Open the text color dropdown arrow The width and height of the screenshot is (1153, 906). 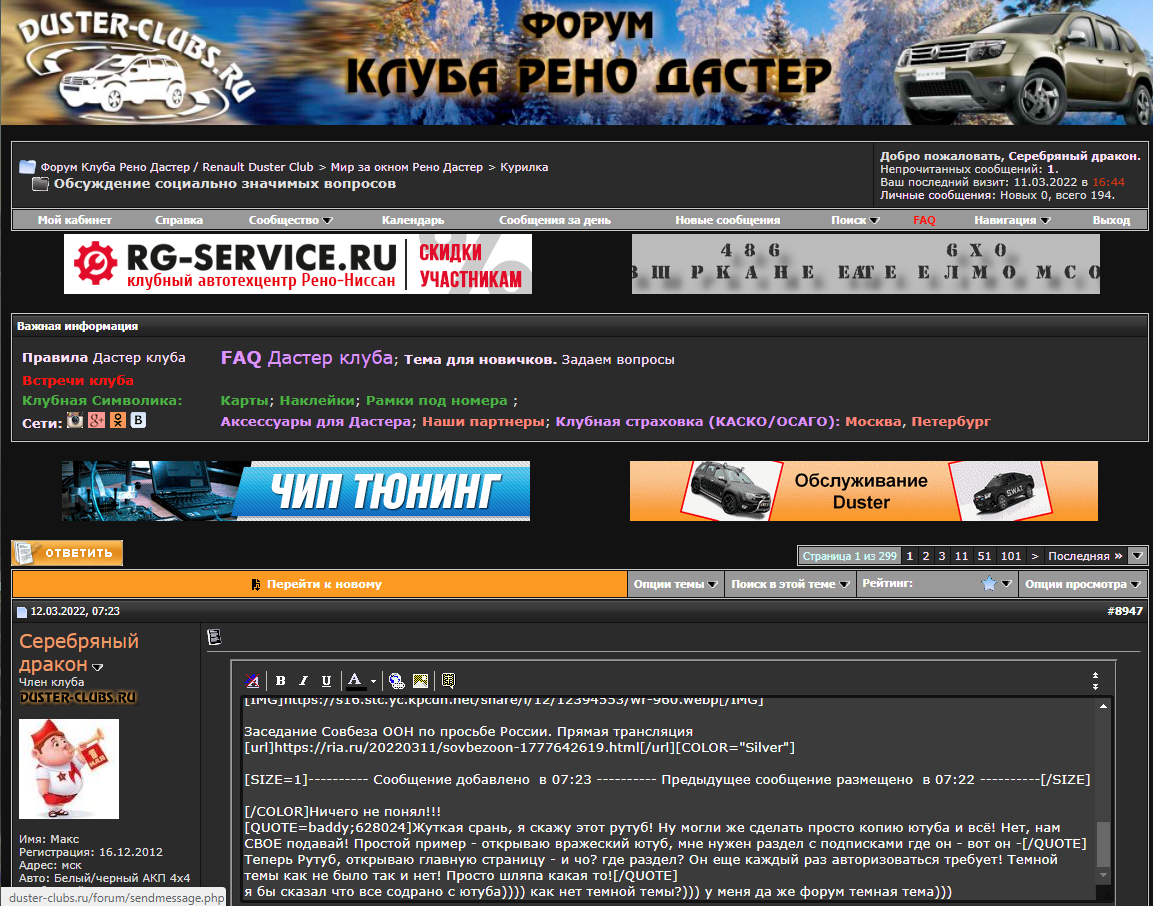pyautogui.click(x=373, y=681)
